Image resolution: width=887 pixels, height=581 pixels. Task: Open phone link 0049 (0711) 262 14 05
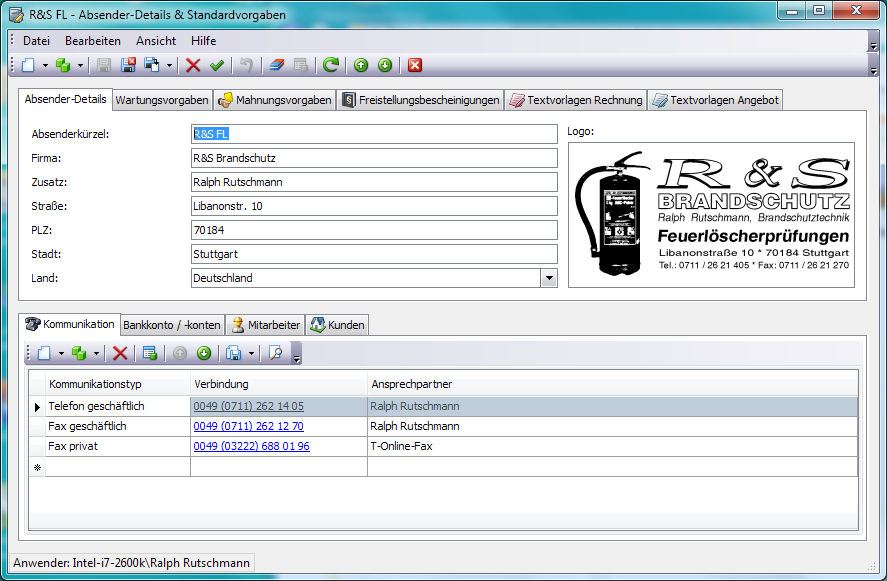click(248, 406)
